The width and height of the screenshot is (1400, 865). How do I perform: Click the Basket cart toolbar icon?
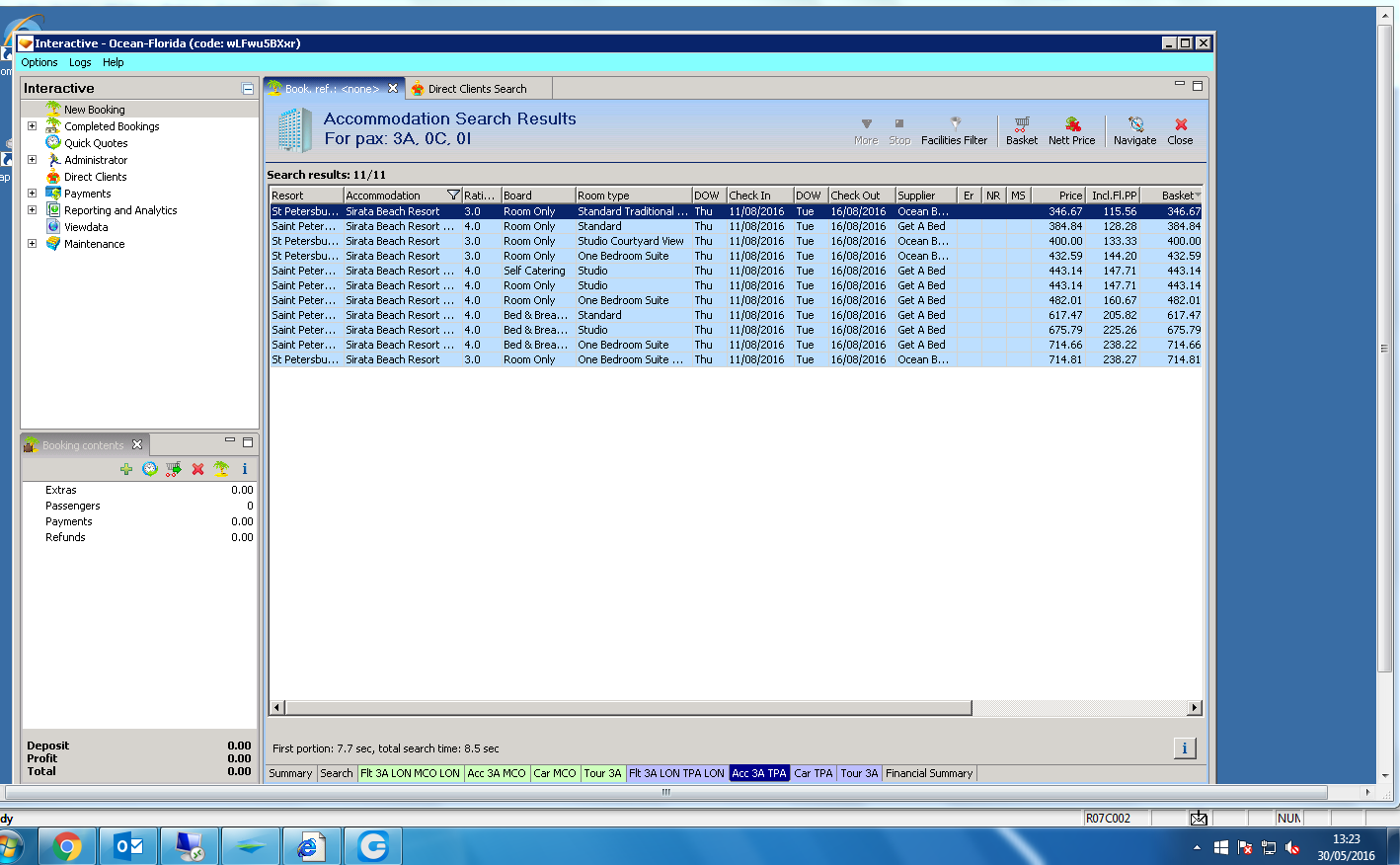pyautogui.click(x=1022, y=130)
